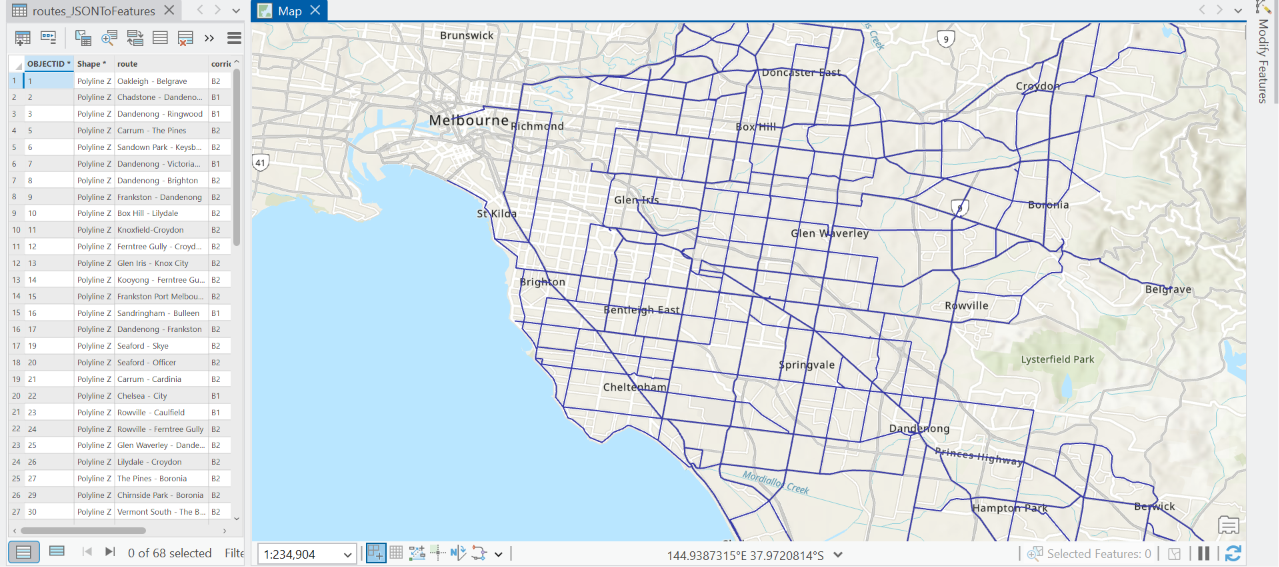Click route cell Seaford - Skye
This screenshot has width=1279, height=567.
coord(161,346)
